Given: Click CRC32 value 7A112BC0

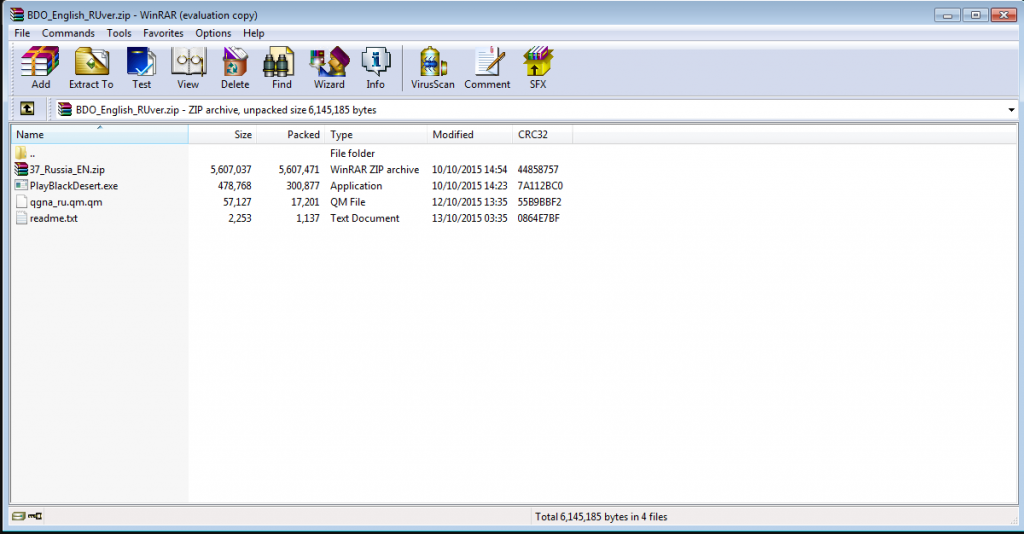Looking at the screenshot, I should click(540, 186).
